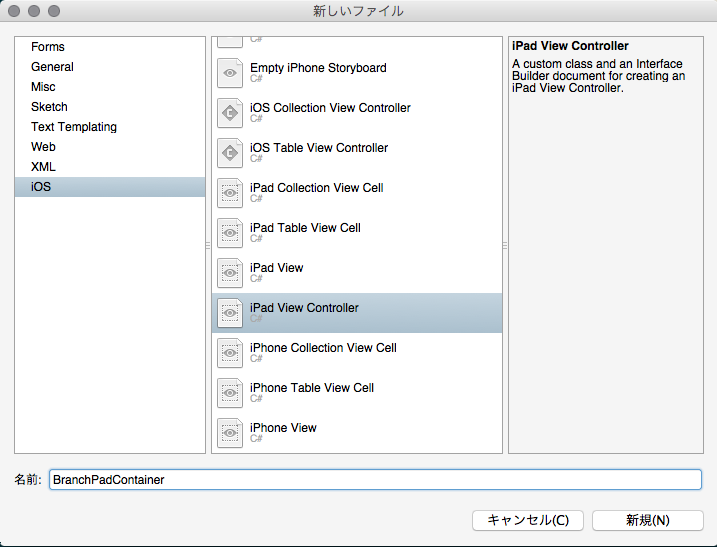Select the iPad View label

pyautogui.click(x=276, y=268)
